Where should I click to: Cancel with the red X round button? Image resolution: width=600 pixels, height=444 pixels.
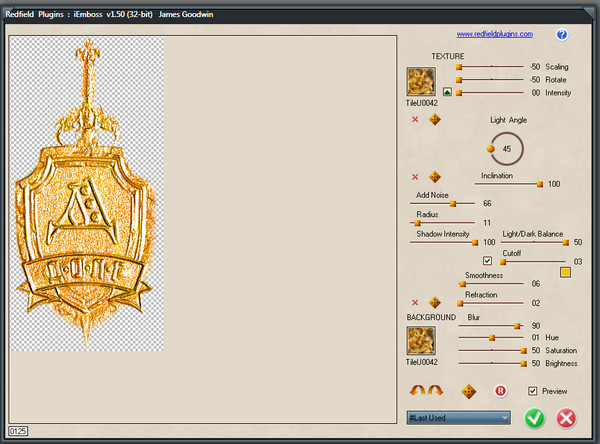(x=566, y=418)
